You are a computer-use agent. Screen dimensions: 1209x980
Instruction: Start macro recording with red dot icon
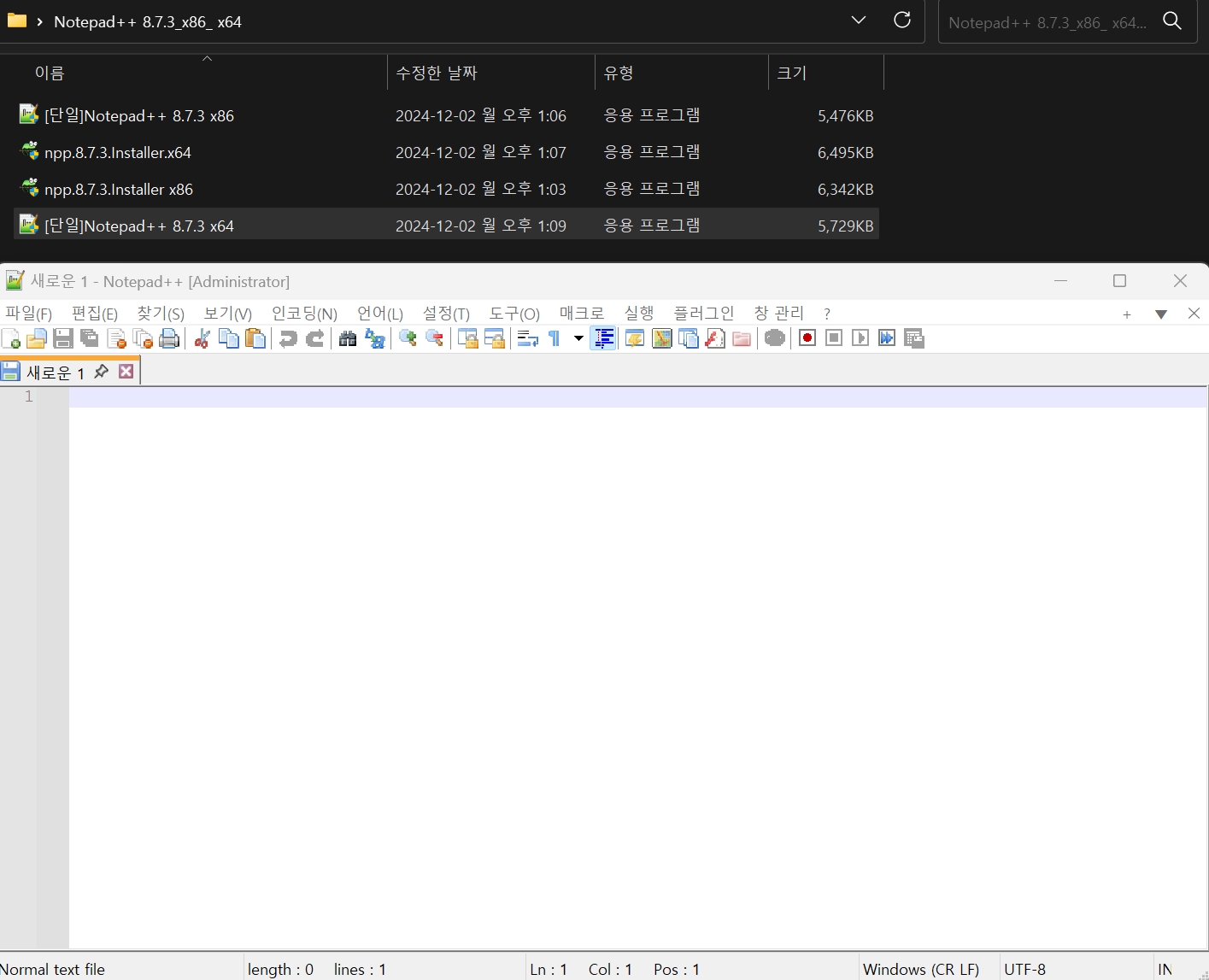coord(807,338)
